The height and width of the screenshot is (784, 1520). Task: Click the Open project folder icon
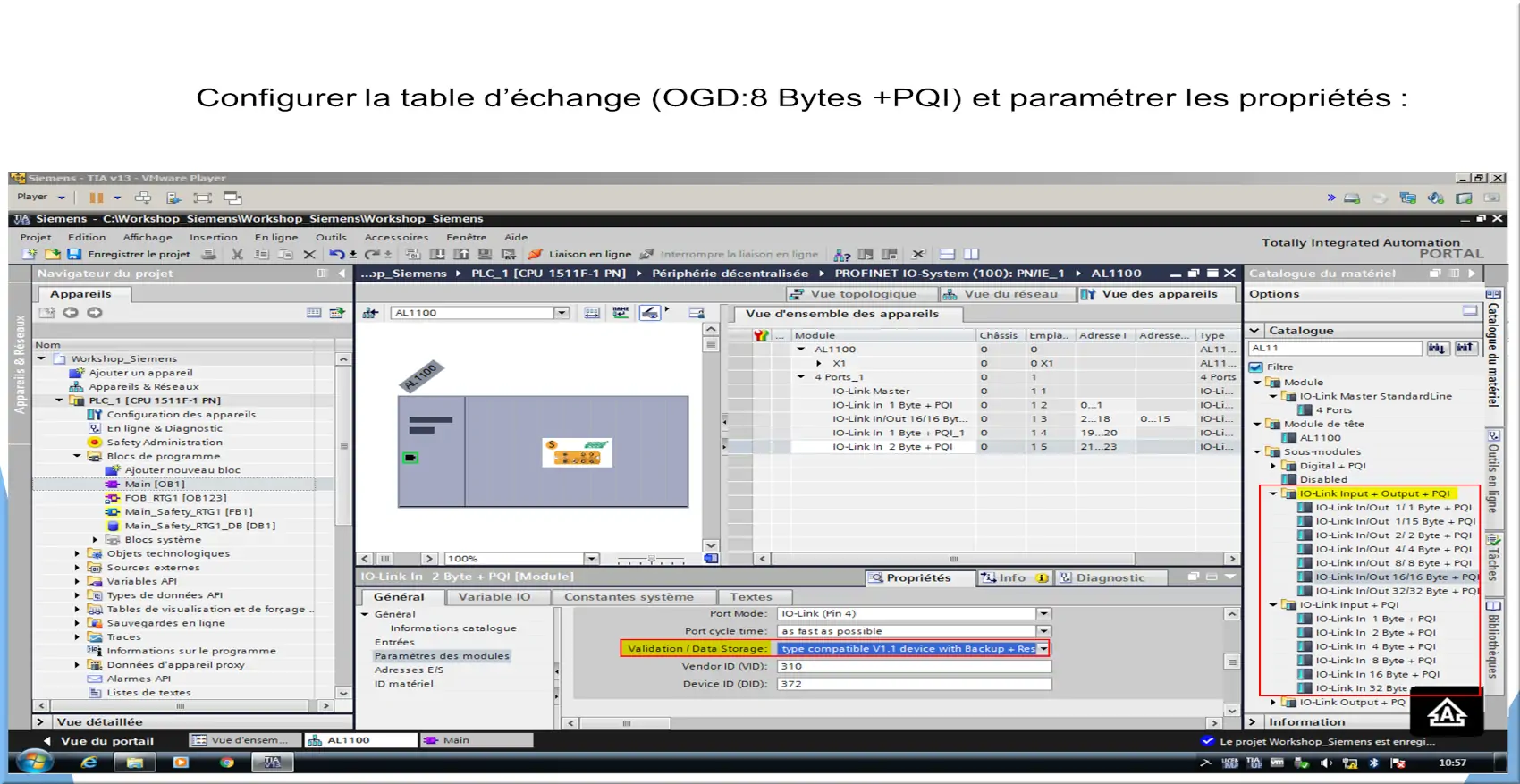pyautogui.click(x=52, y=254)
